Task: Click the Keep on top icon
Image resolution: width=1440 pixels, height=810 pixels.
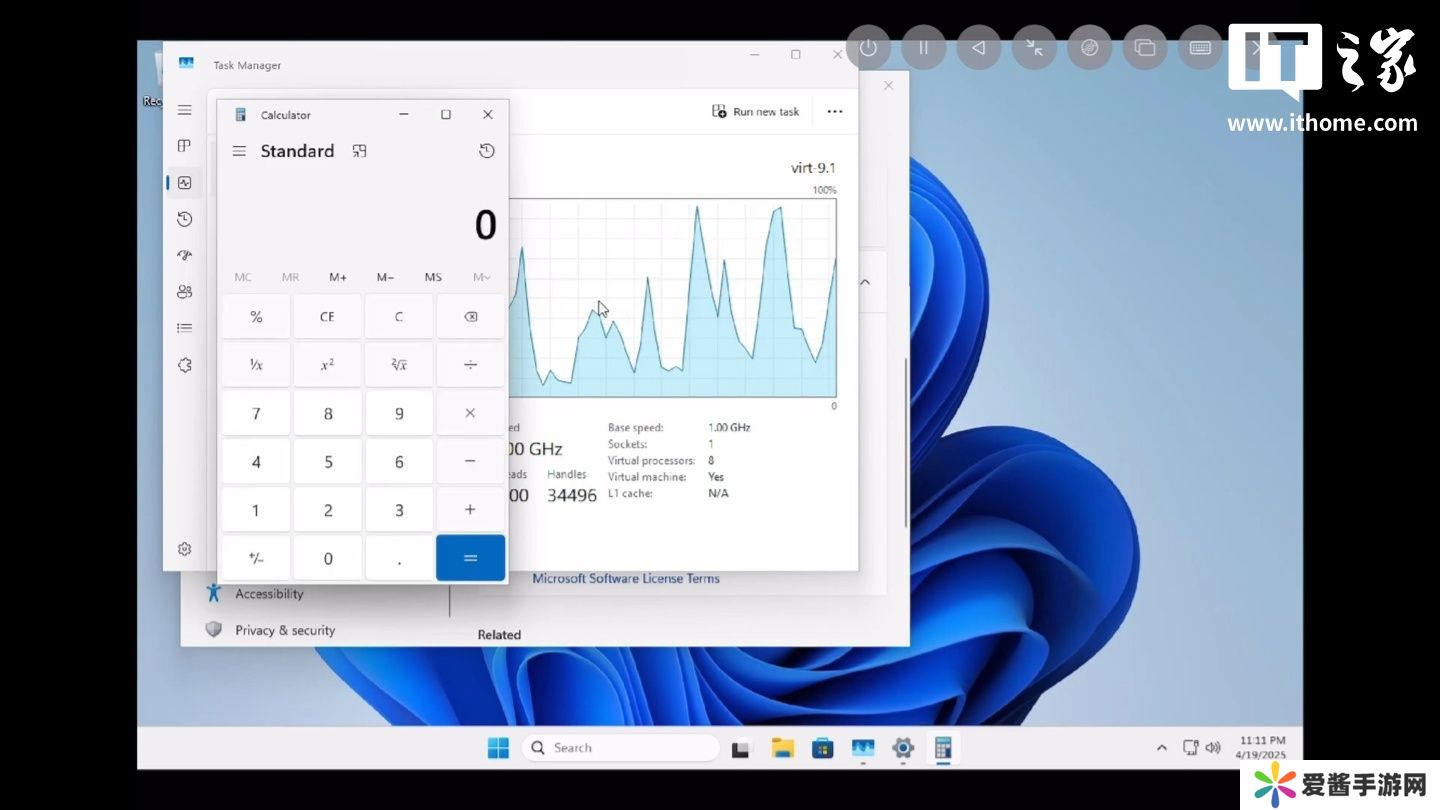Action: 360,151
